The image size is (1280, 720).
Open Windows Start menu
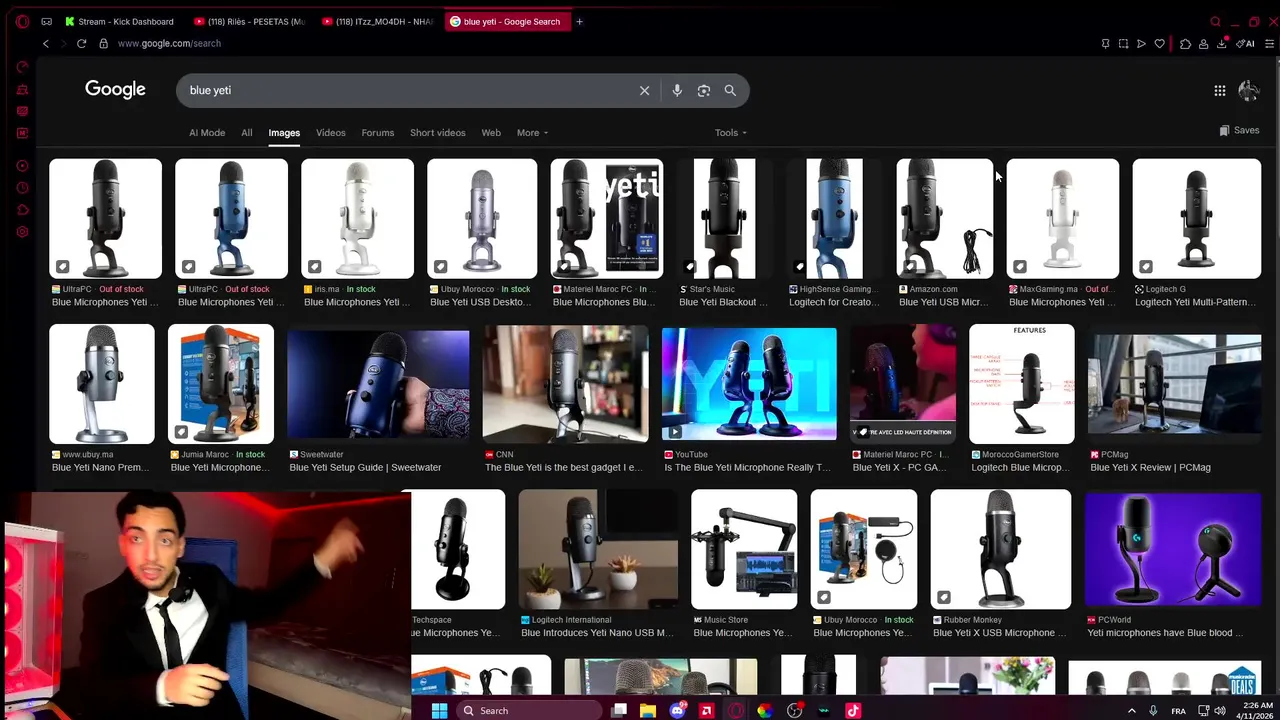coord(439,711)
